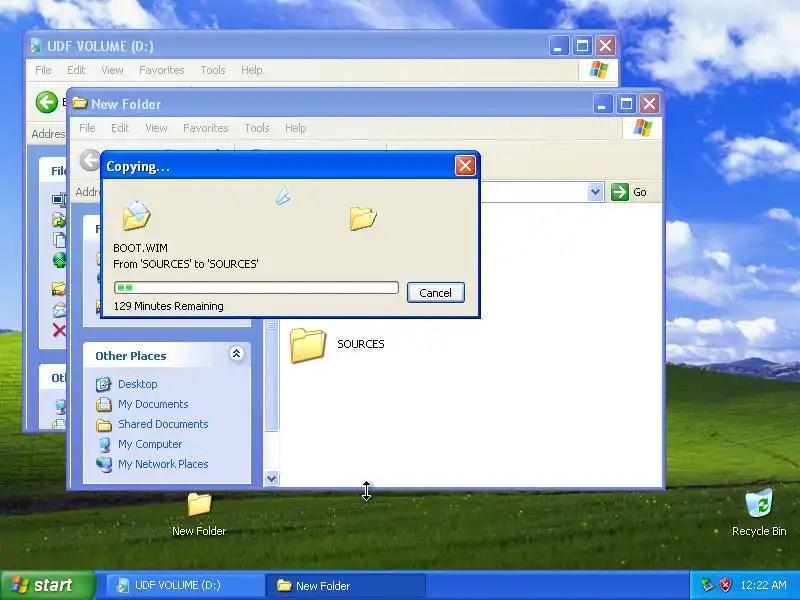This screenshot has height=600, width=800.
Task: Click the copy progress bar
Action: tap(256, 287)
